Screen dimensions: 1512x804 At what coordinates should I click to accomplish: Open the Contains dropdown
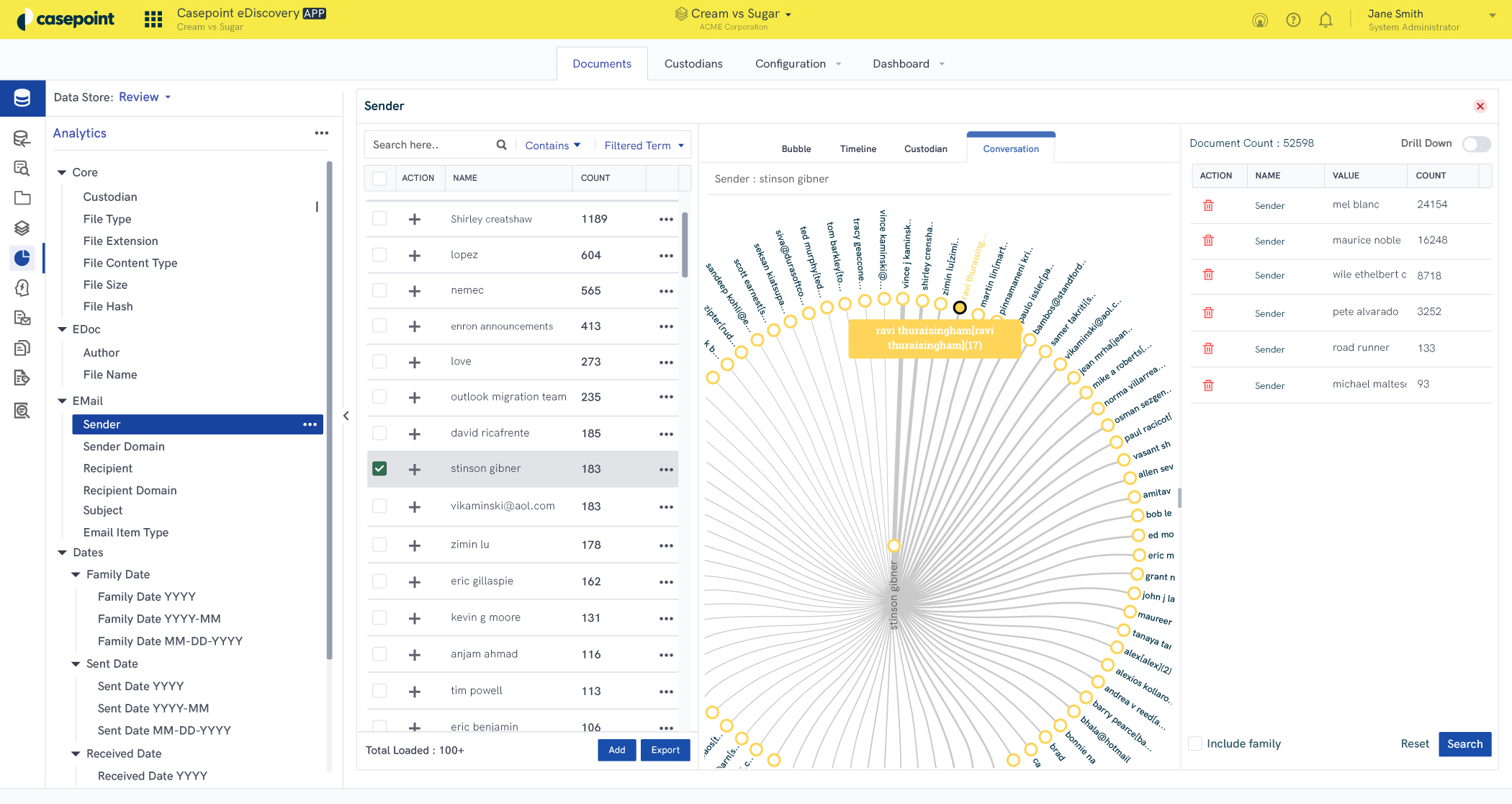pyautogui.click(x=552, y=146)
